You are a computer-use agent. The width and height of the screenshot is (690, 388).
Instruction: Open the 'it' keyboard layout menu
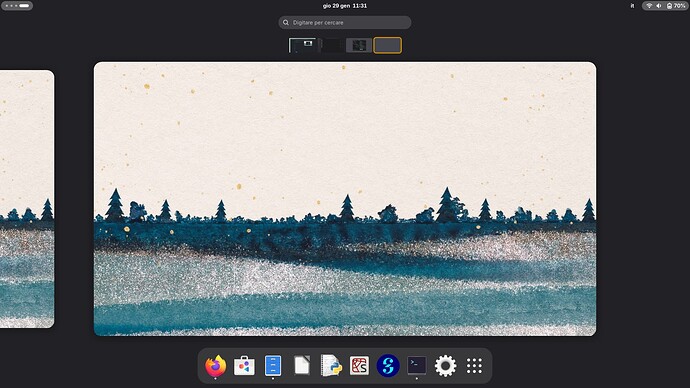(x=632, y=6)
